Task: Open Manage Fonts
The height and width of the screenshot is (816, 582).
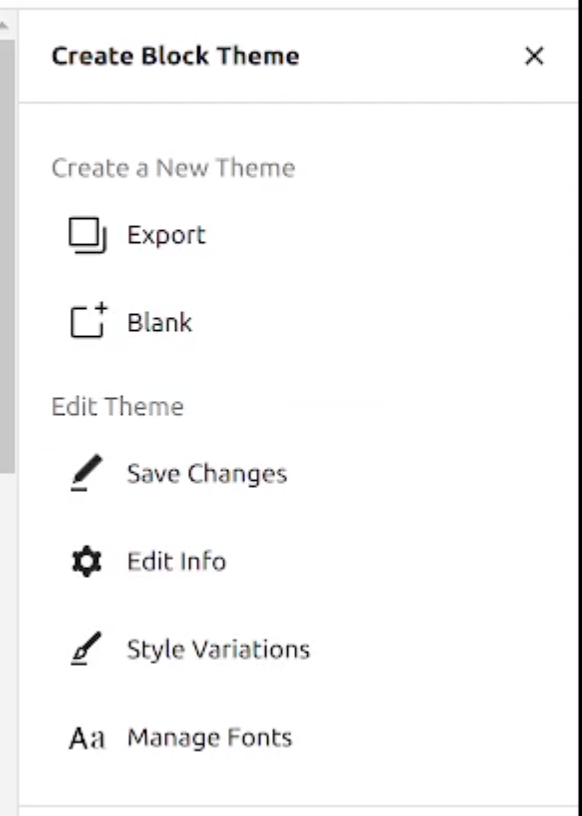Action: click(209, 737)
